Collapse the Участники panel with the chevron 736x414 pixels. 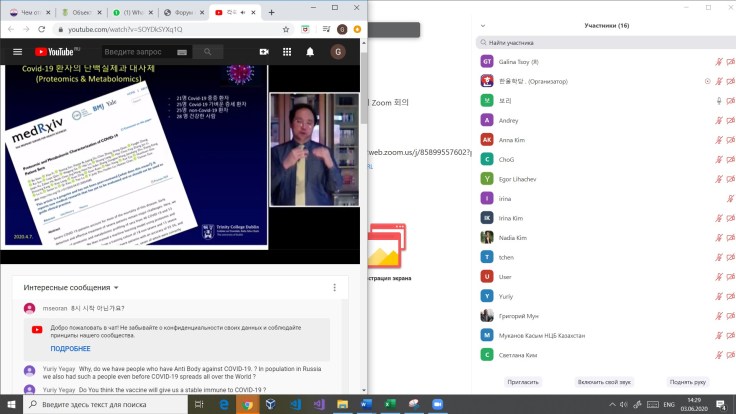482,24
